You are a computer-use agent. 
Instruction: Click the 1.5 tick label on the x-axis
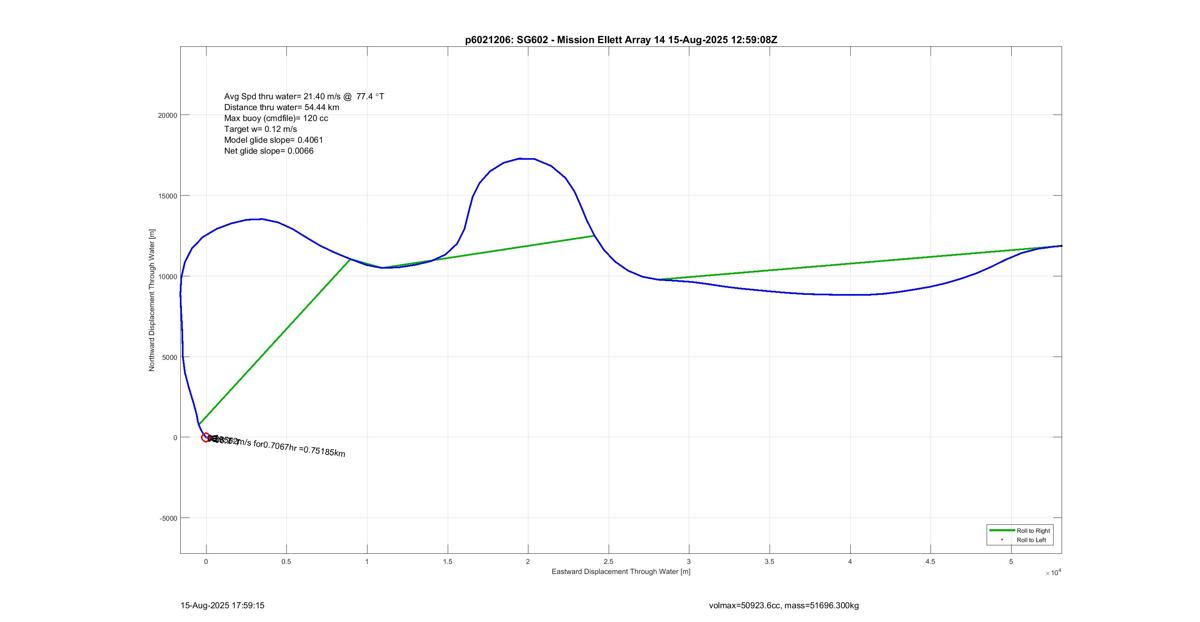coord(447,562)
